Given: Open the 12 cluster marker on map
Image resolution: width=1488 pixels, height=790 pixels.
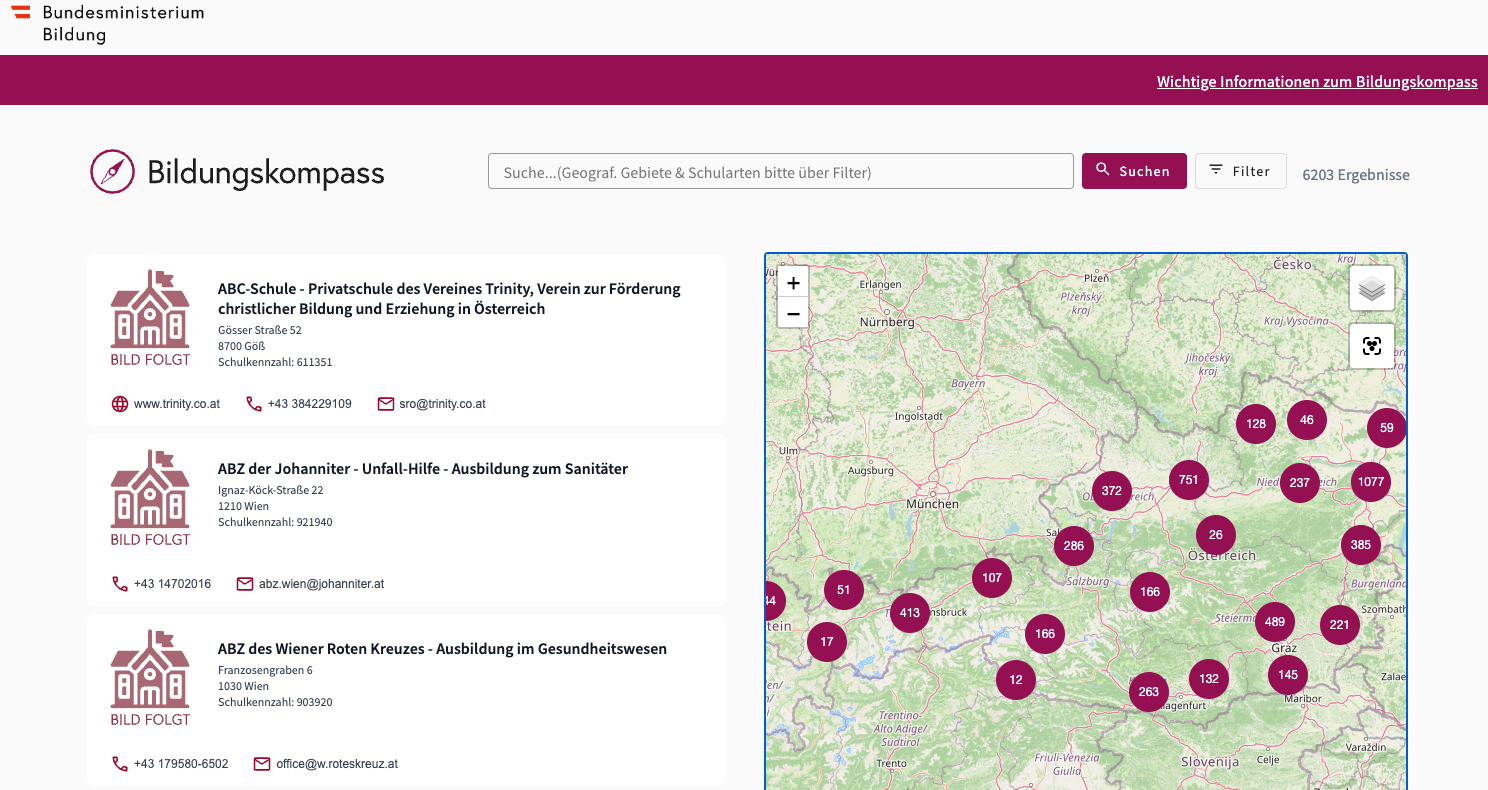Looking at the screenshot, I should click(1015, 680).
